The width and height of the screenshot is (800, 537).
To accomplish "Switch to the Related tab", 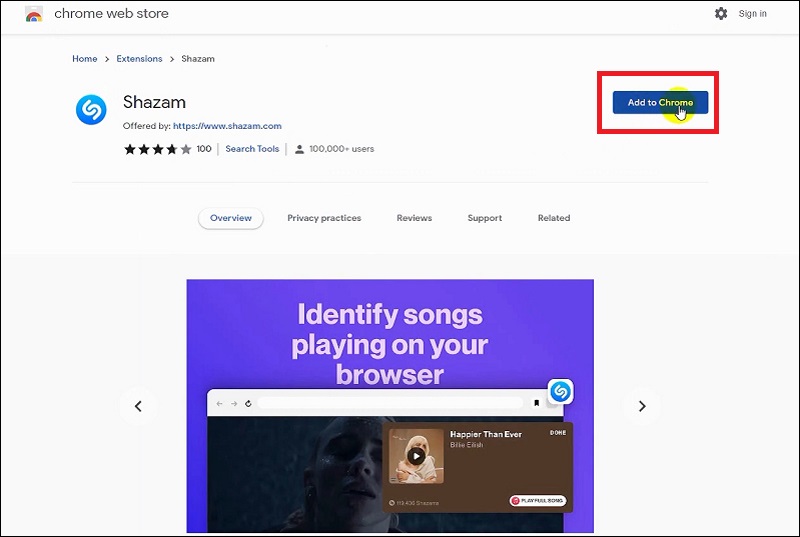I will (x=554, y=218).
